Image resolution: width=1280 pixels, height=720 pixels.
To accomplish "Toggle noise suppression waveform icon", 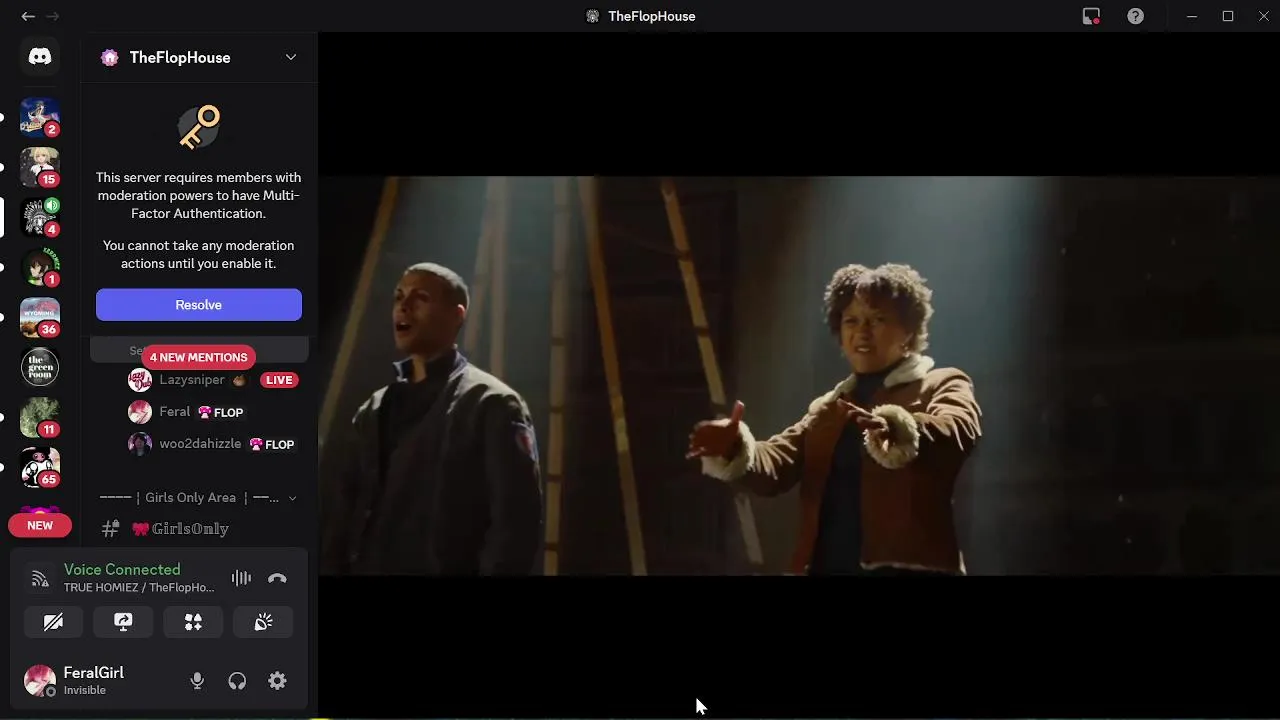I will coord(241,578).
